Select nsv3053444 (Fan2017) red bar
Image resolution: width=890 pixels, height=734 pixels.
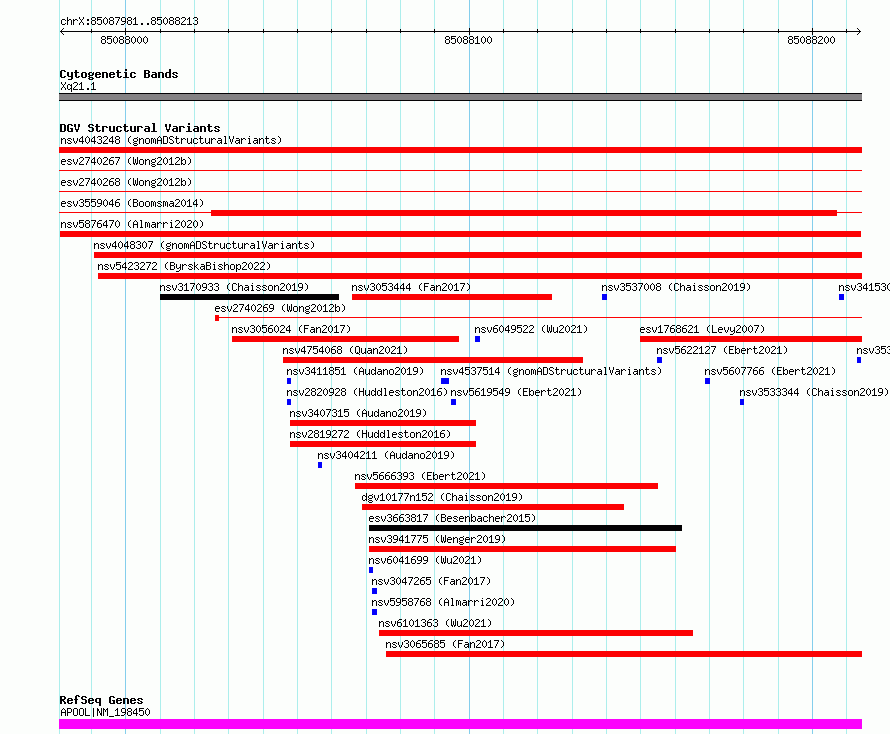coord(452,297)
